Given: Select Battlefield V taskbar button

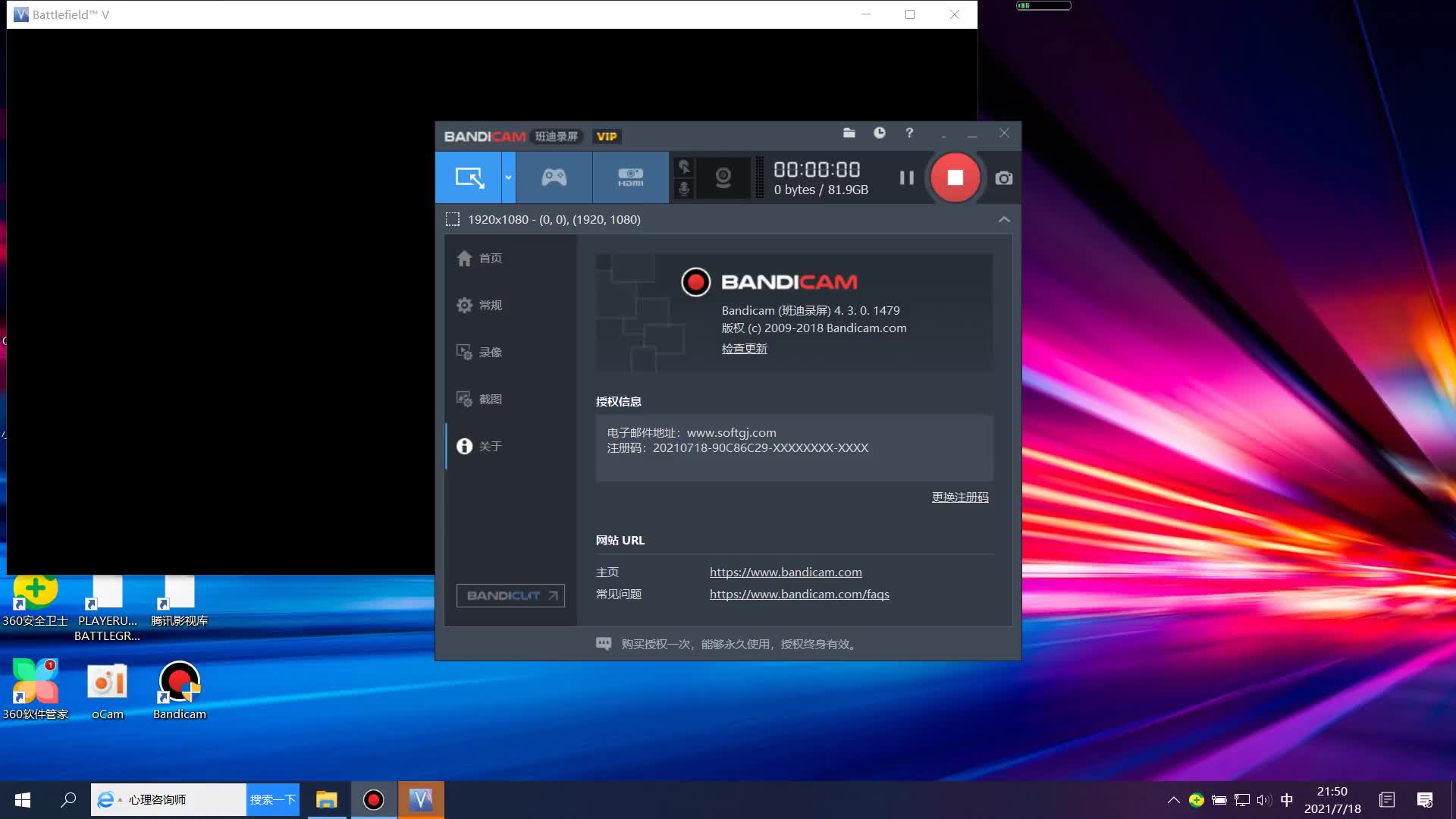Looking at the screenshot, I should coord(421,799).
